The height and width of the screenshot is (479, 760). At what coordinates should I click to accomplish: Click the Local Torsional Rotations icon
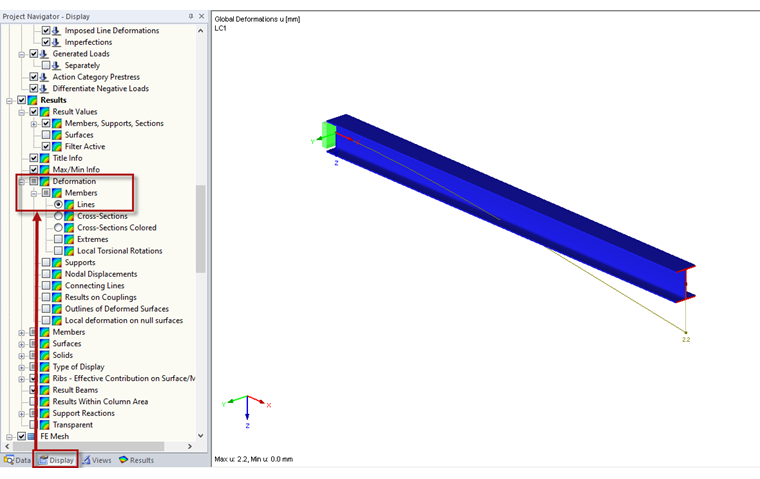click(69, 251)
